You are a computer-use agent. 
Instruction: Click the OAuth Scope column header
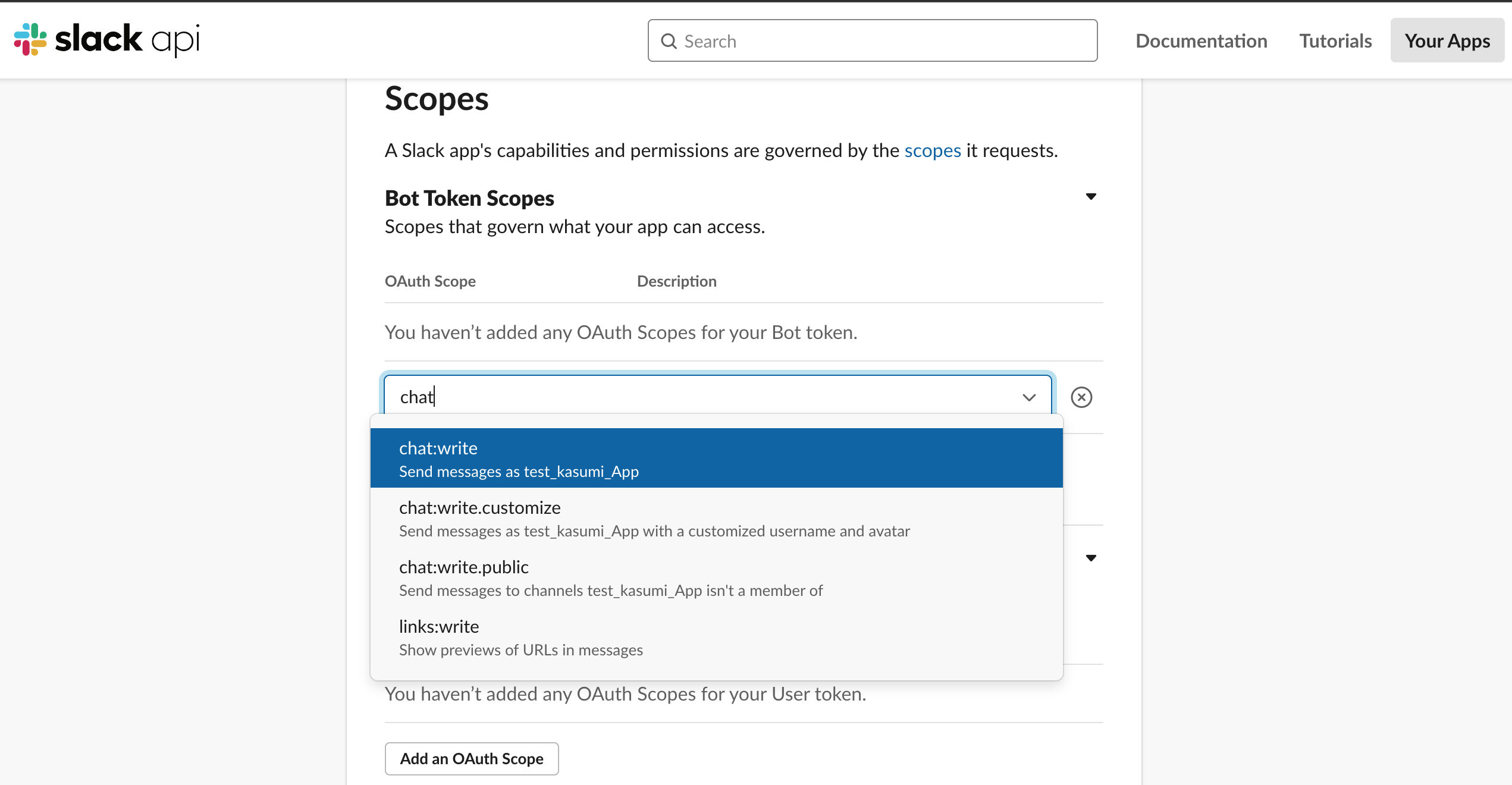[430, 281]
